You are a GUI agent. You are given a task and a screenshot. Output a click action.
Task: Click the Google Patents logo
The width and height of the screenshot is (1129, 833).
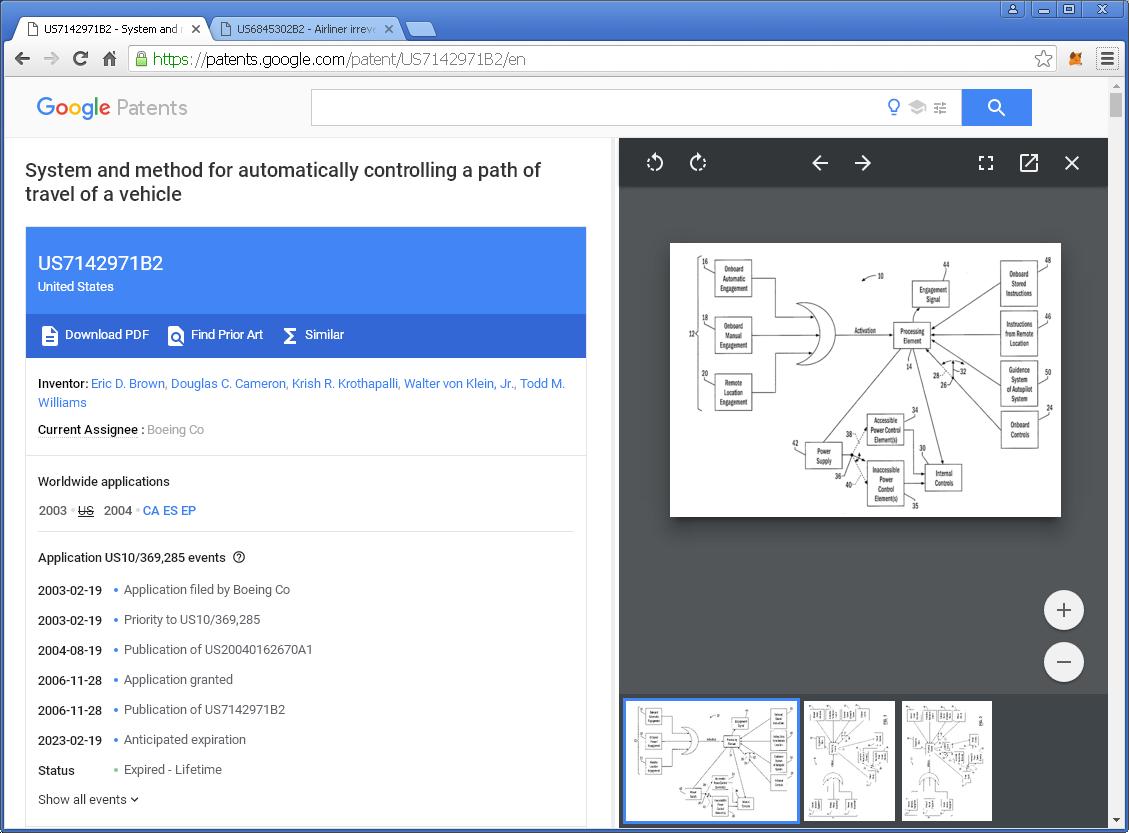click(112, 107)
